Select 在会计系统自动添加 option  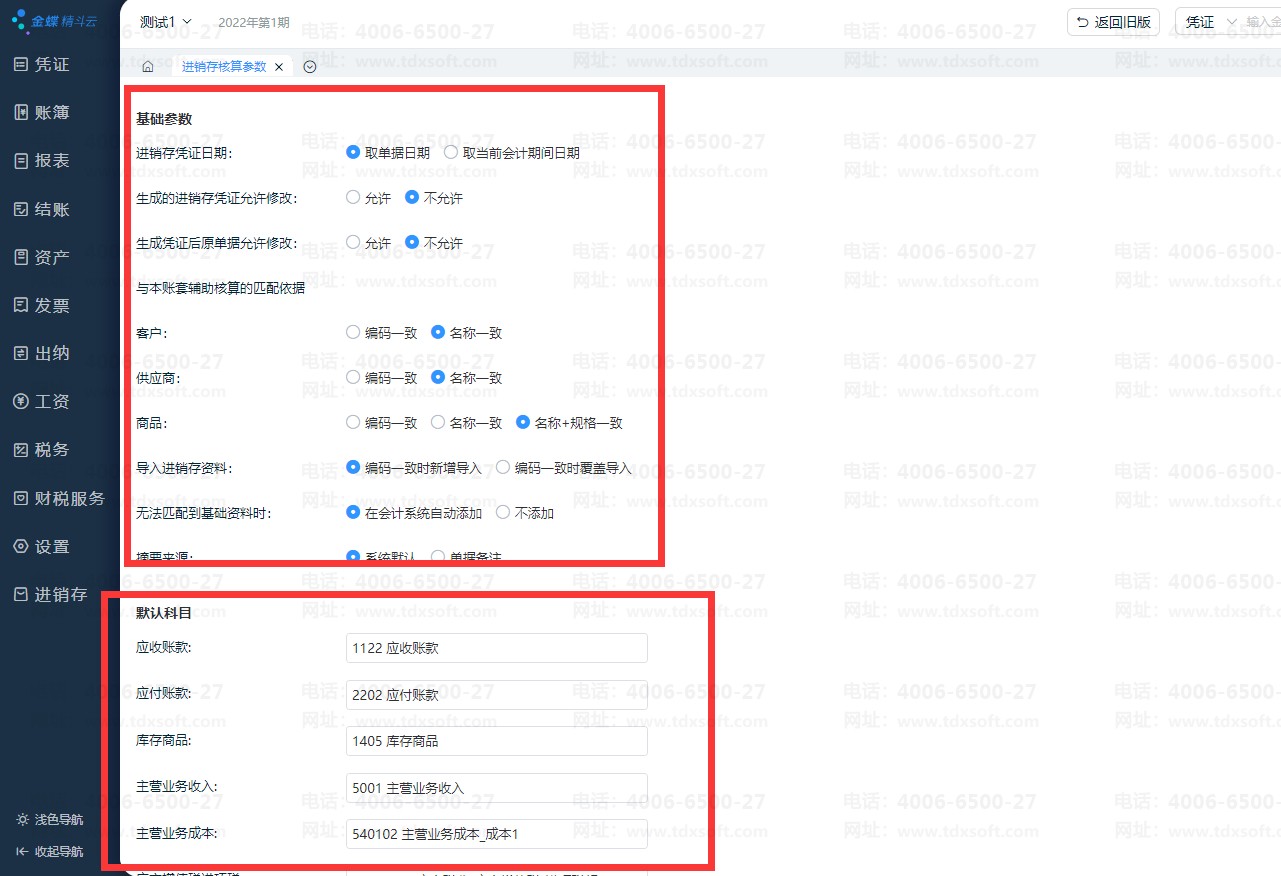414,513
